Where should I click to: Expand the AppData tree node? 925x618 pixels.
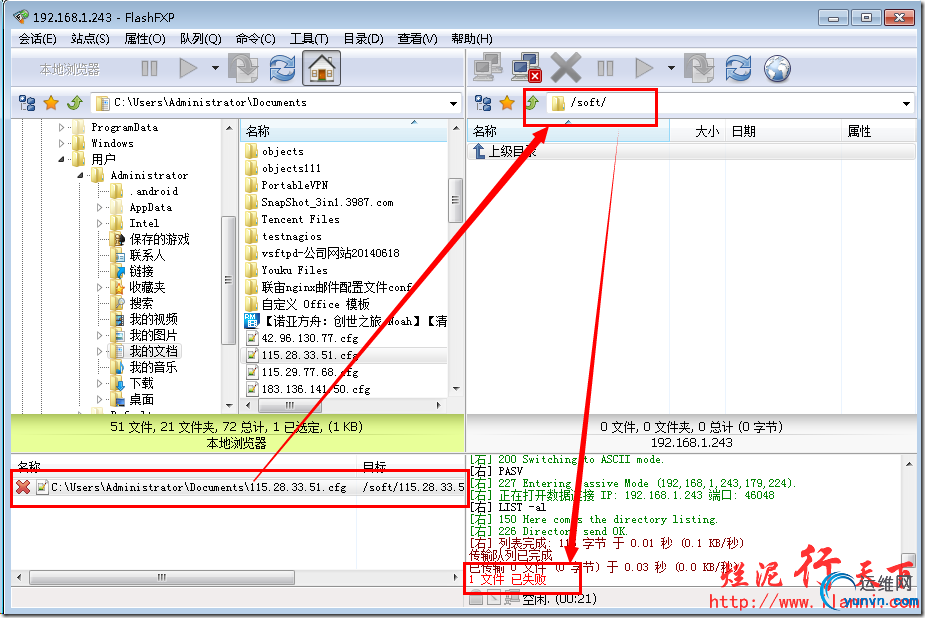click(99, 208)
